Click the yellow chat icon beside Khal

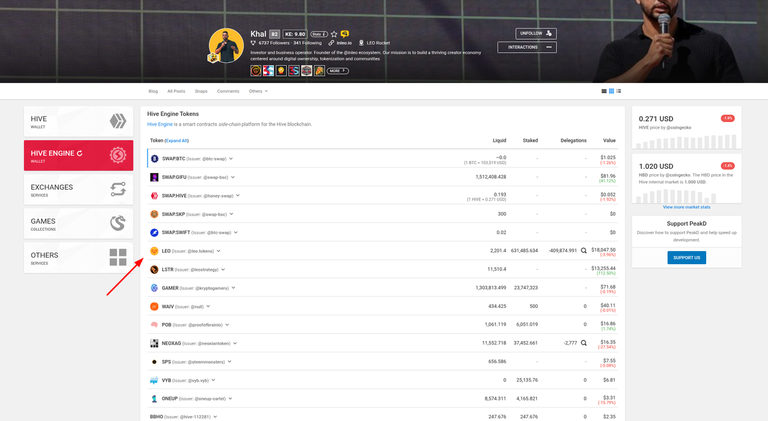[x=345, y=34]
